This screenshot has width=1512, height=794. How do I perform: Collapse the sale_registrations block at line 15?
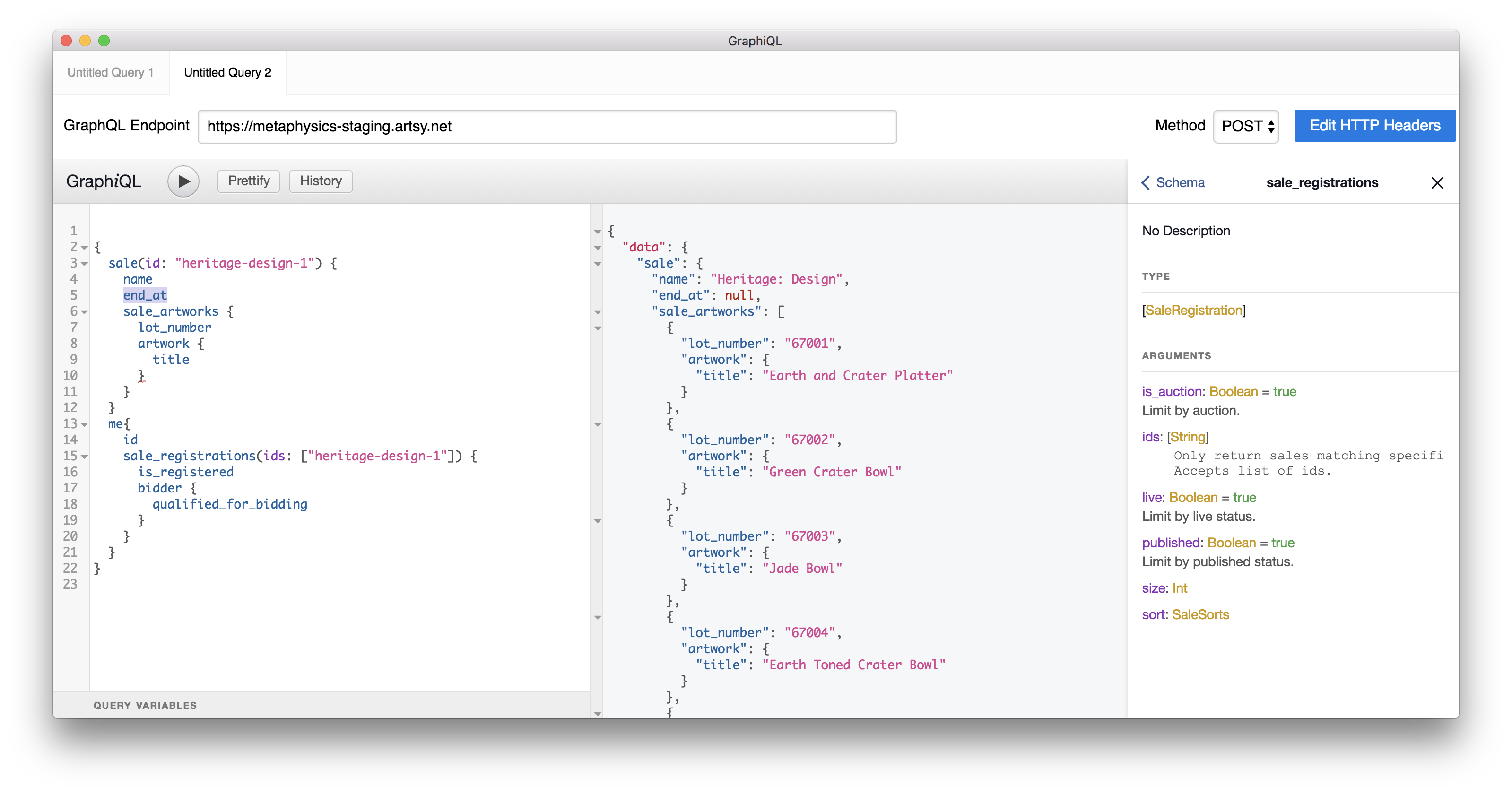[85, 457]
